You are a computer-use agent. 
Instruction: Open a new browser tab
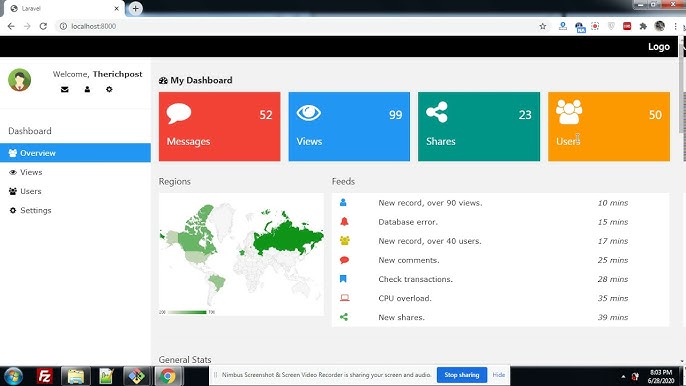pos(135,8)
